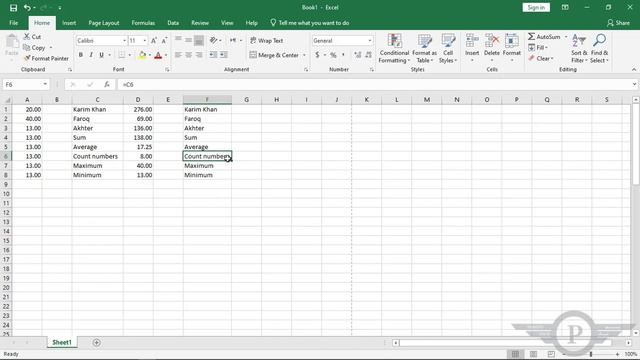The image size is (640, 360).
Task: Open Conditional Formatting menu
Action: [x=394, y=48]
